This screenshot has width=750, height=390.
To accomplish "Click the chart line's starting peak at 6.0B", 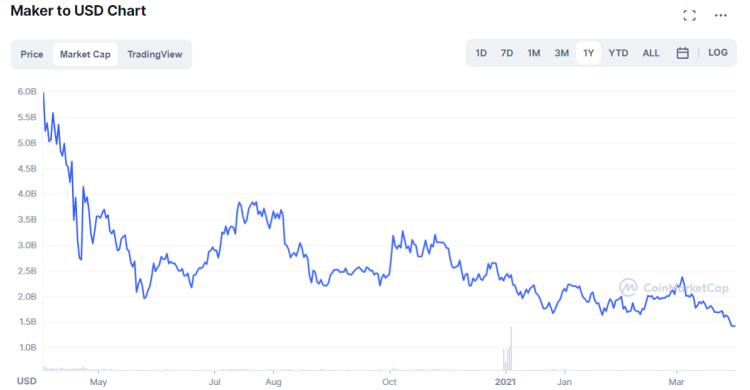I will (x=44, y=93).
